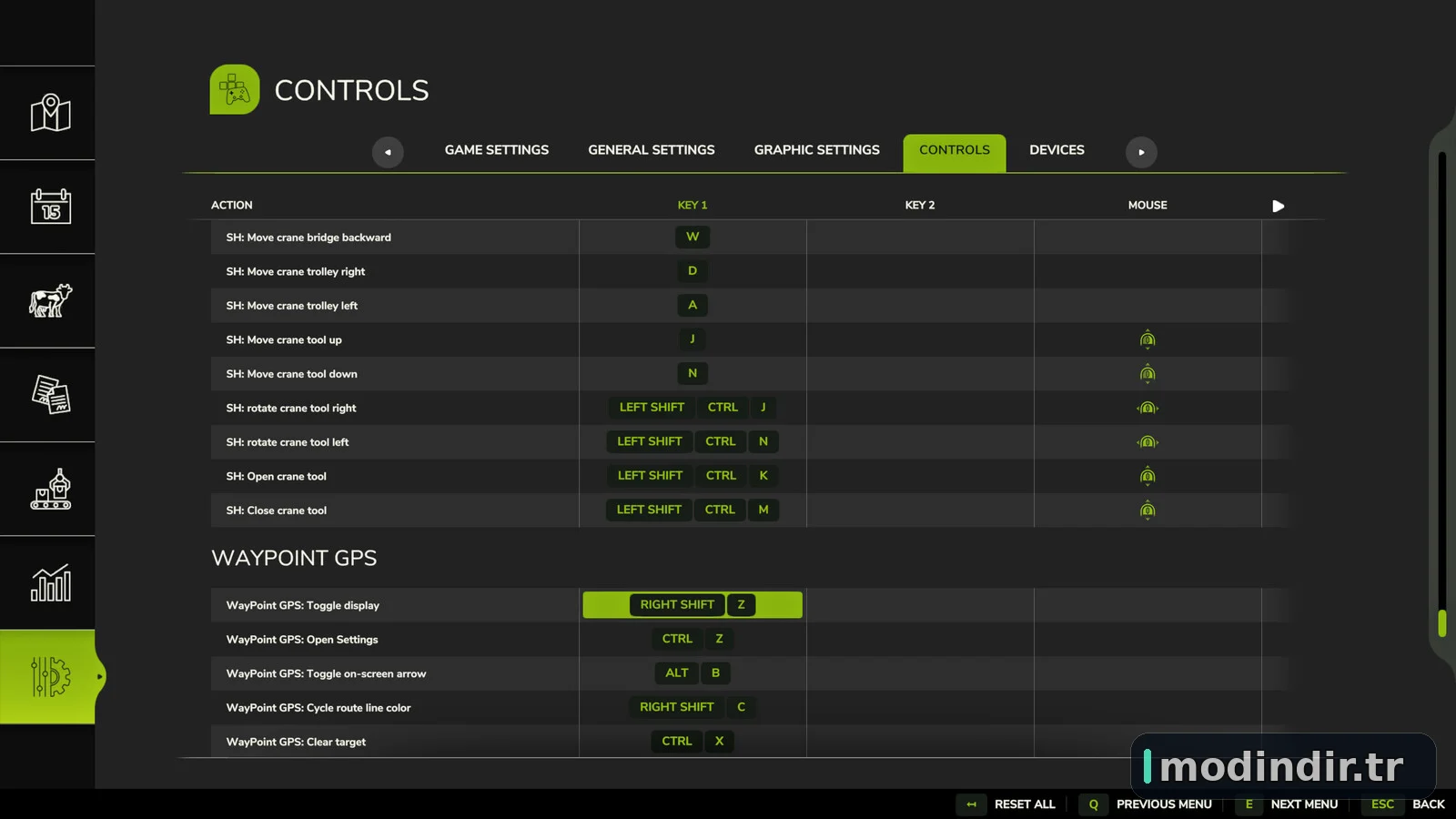Open the statistics chart sidebar icon
1456x819 pixels.
coord(50,582)
